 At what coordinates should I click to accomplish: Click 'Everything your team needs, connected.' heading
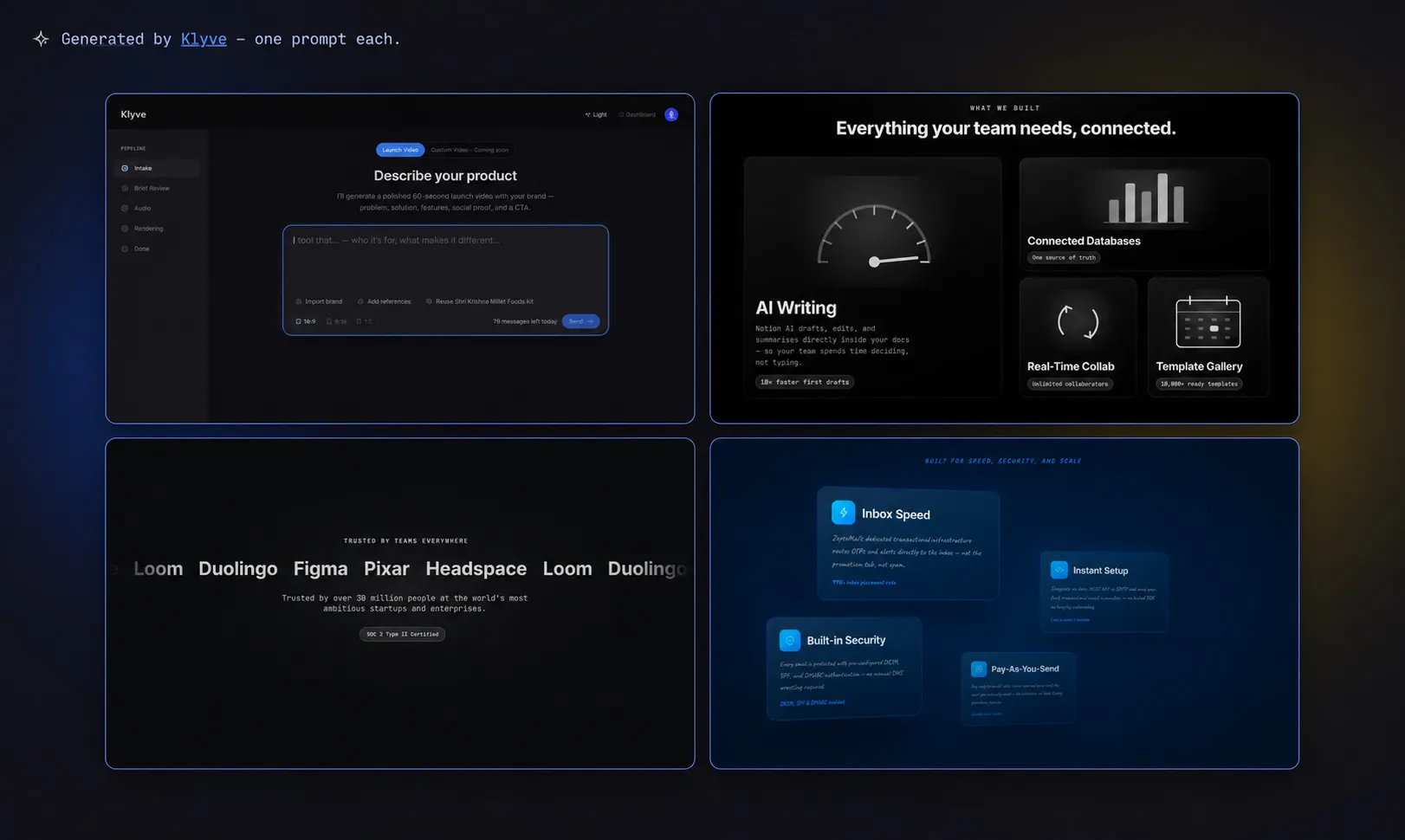click(1006, 128)
